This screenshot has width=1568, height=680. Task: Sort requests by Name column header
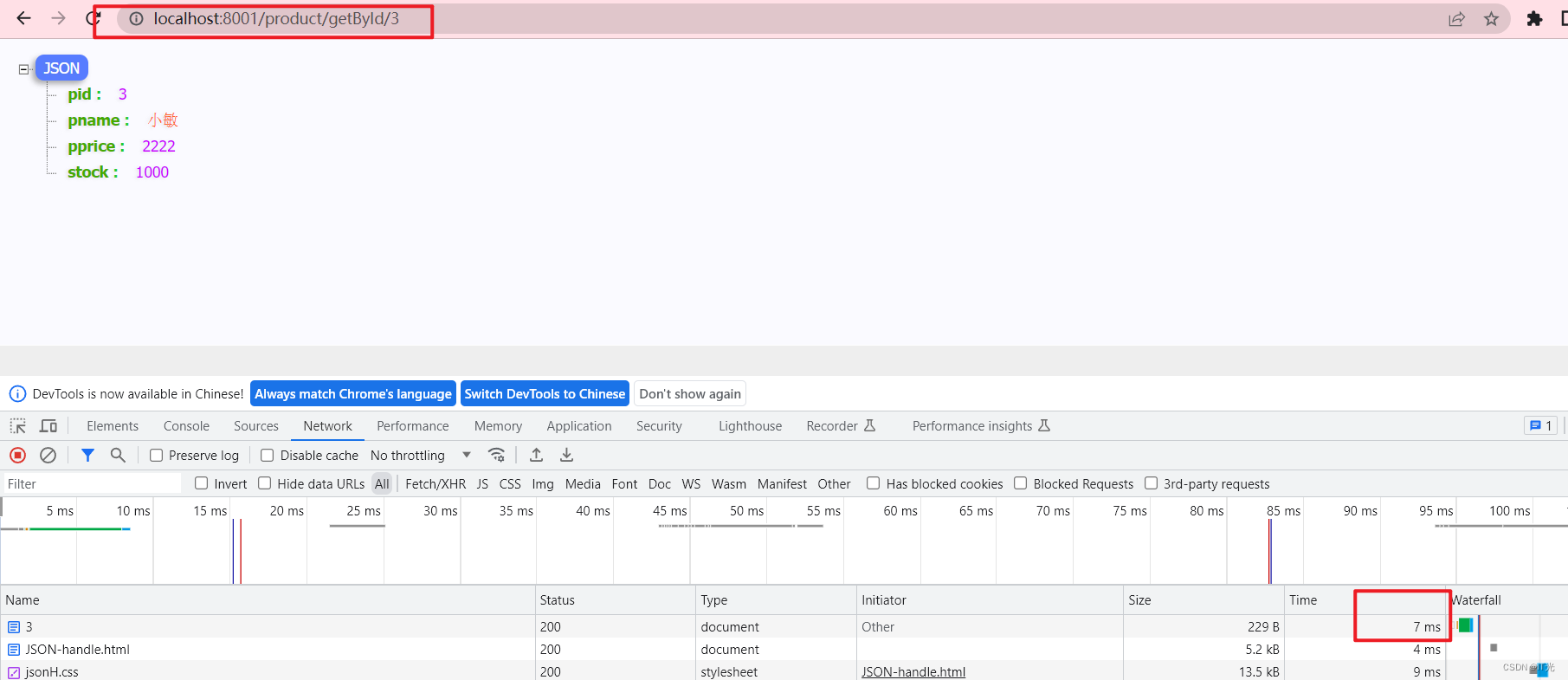click(x=268, y=600)
